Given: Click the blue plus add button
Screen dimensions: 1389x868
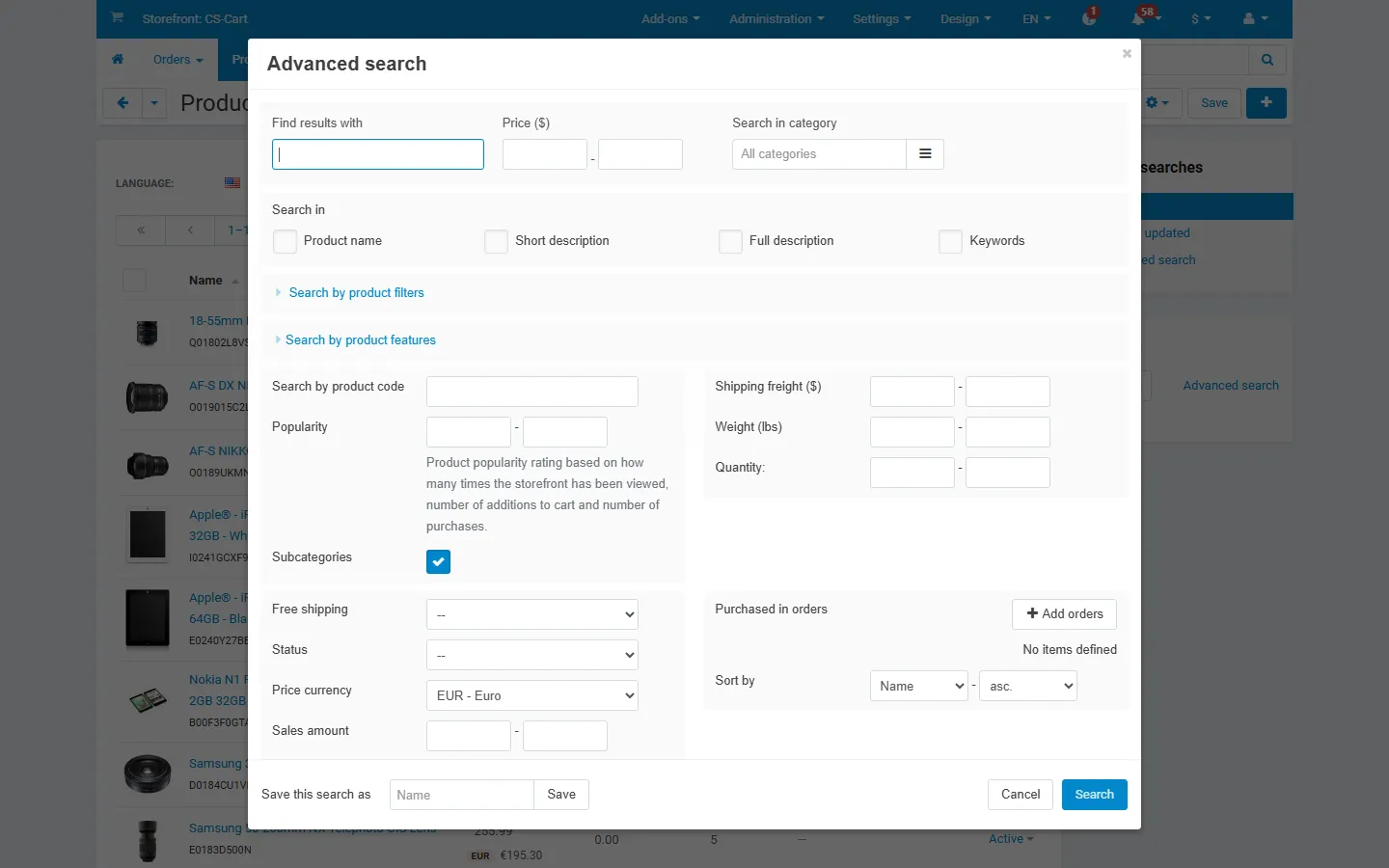Looking at the screenshot, I should click(1266, 103).
